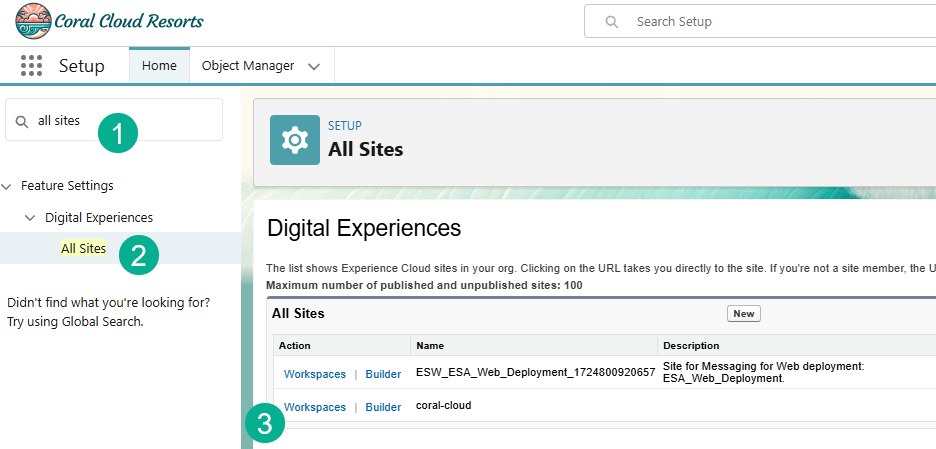This screenshot has width=936, height=449.
Task: Expand the Object Manager dropdown arrow
Action: pos(314,67)
